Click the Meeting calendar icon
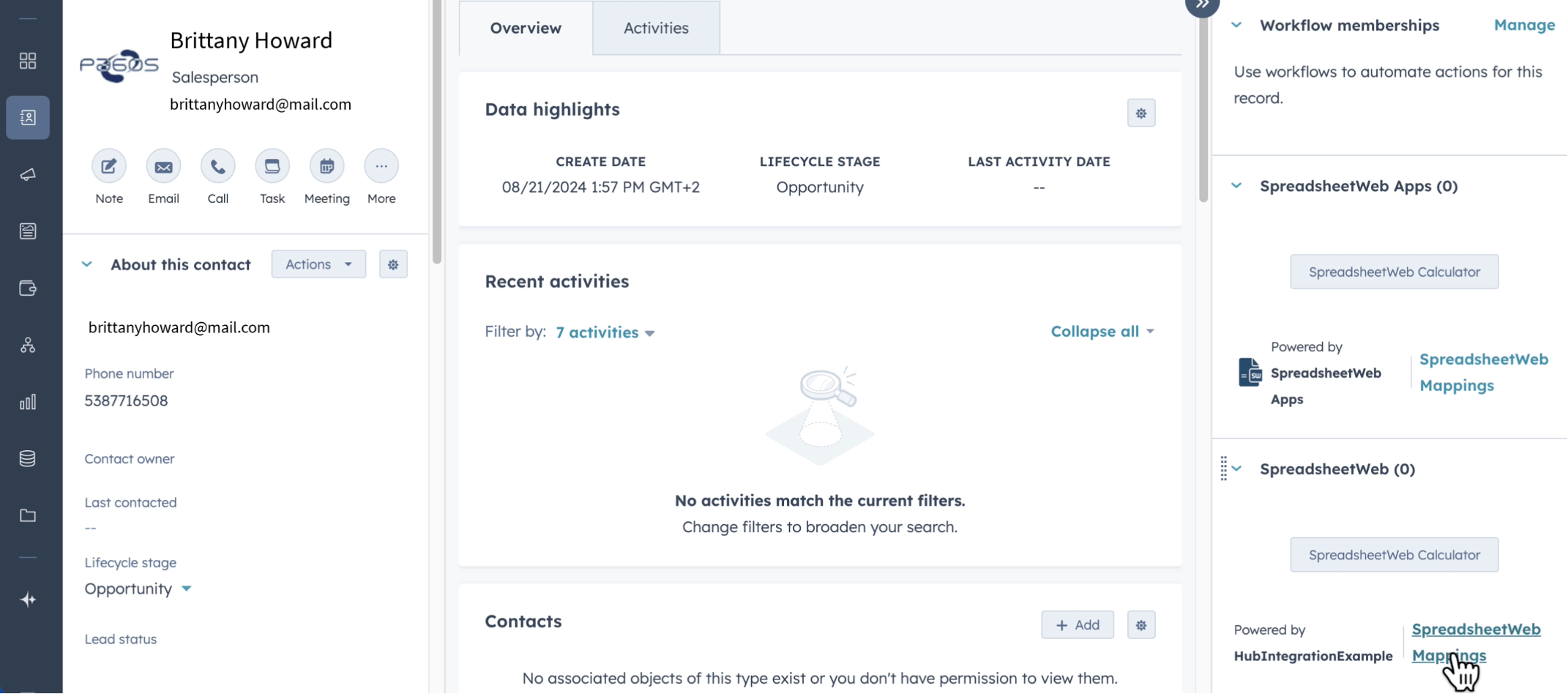 tap(326, 166)
